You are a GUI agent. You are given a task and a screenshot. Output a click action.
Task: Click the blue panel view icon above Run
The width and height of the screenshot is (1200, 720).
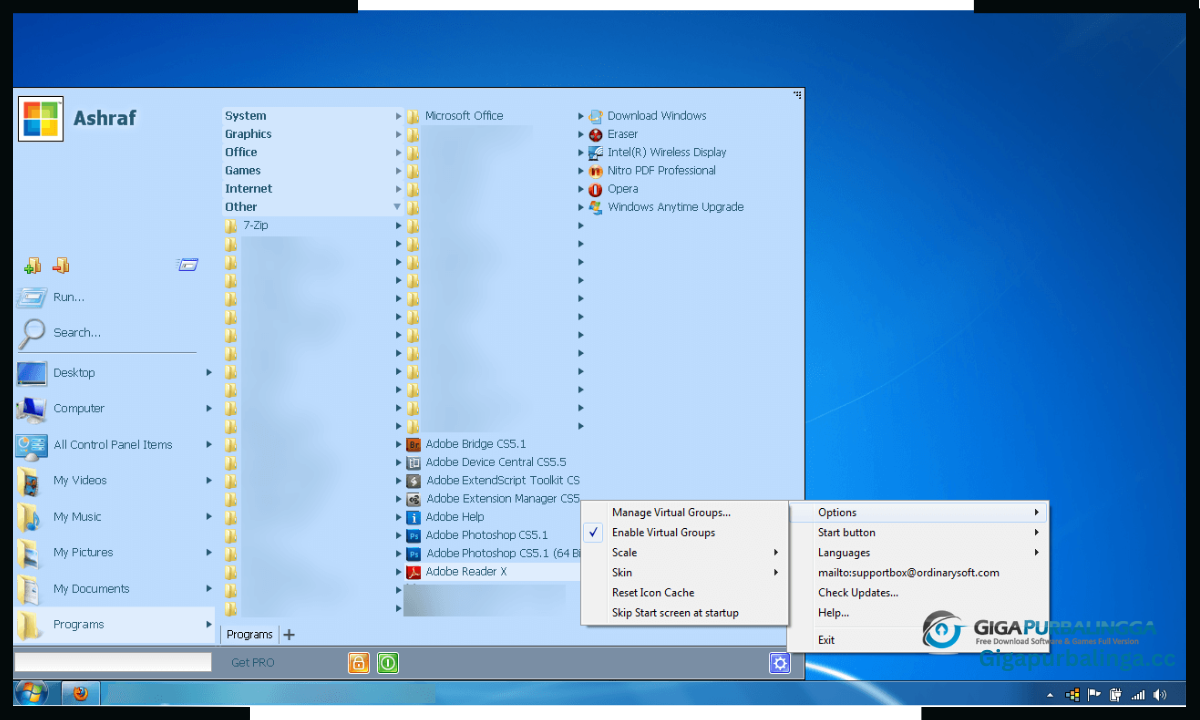(188, 265)
